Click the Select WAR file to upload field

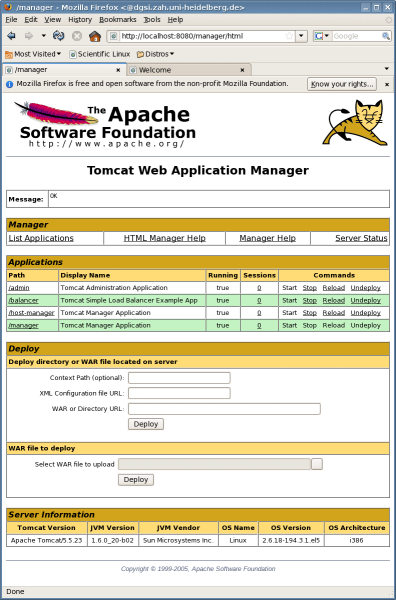point(214,464)
